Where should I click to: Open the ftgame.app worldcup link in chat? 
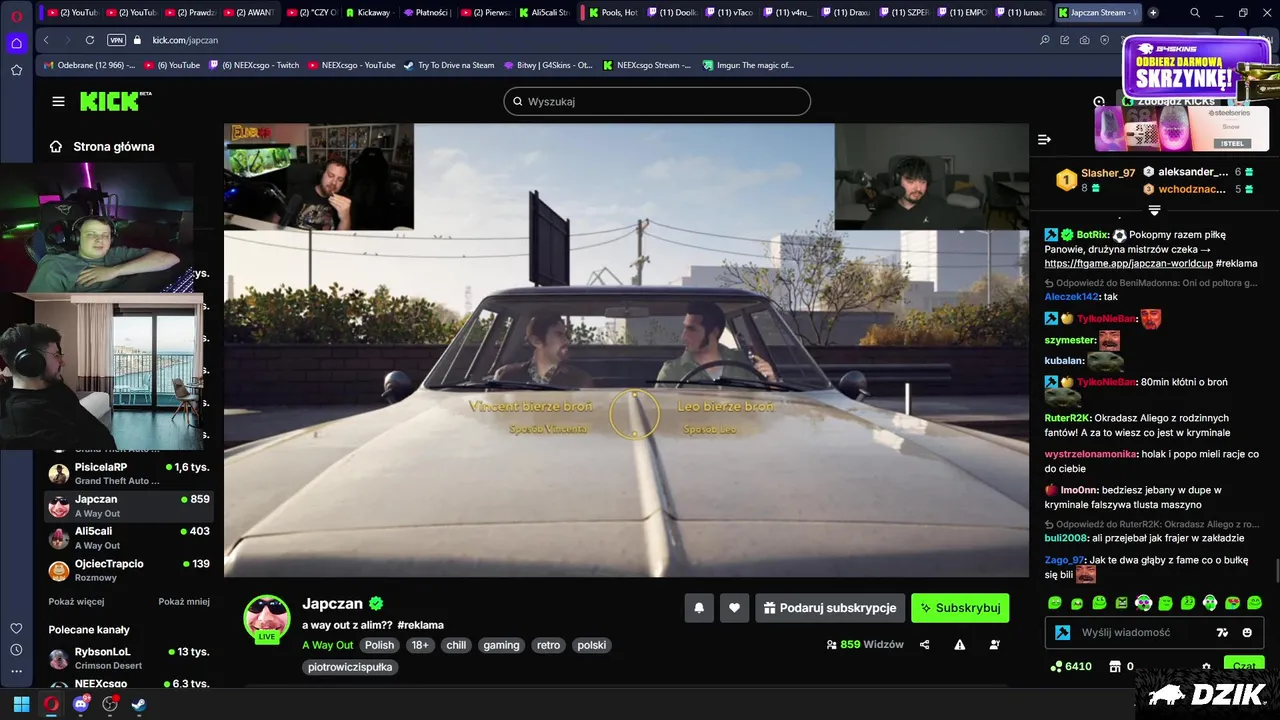click(x=1128, y=263)
